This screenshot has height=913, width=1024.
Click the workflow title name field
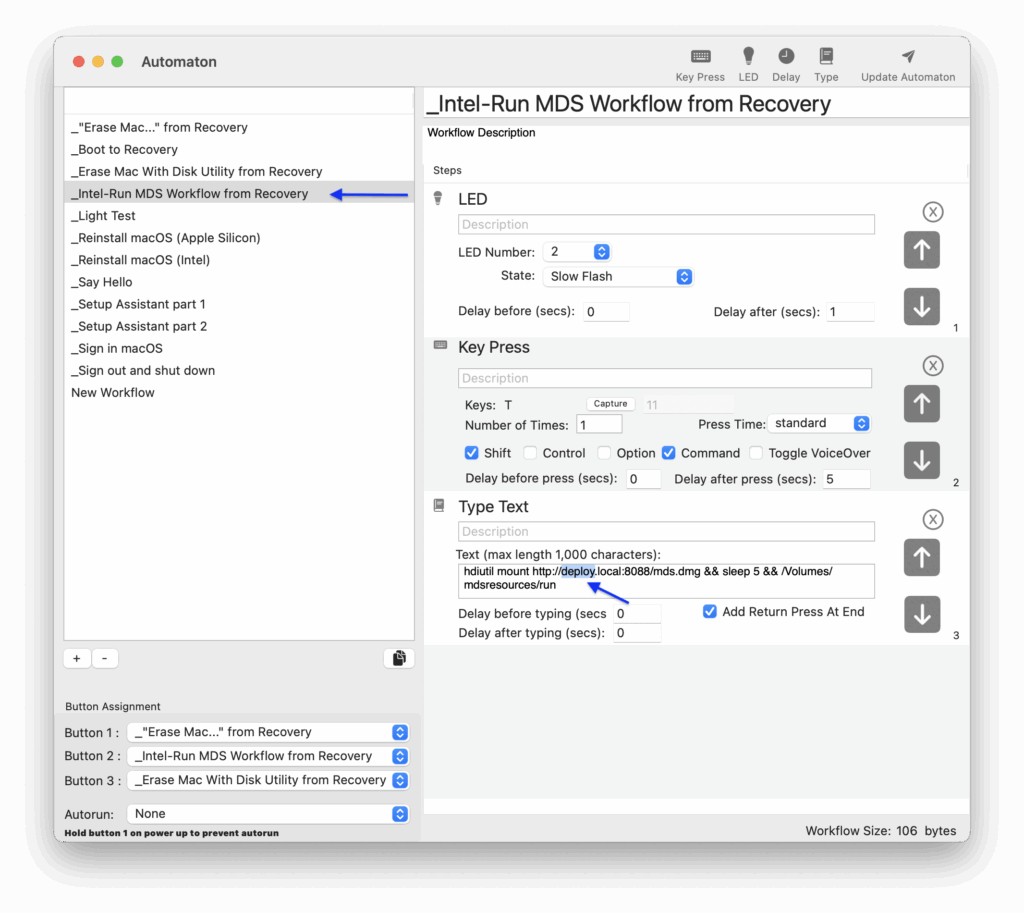(x=696, y=104)
